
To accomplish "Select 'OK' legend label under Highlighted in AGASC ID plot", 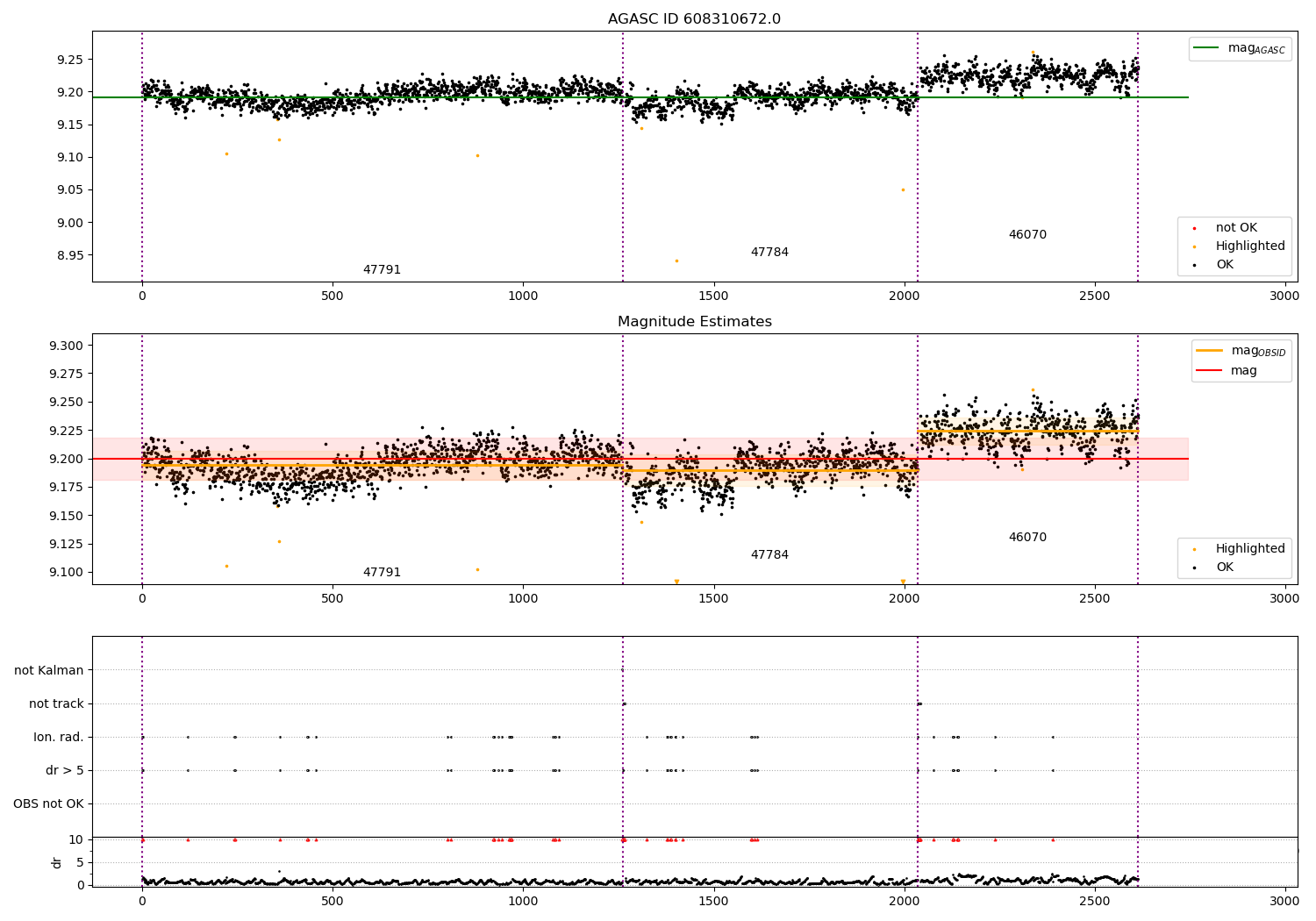I will [x=1225, y=265].
